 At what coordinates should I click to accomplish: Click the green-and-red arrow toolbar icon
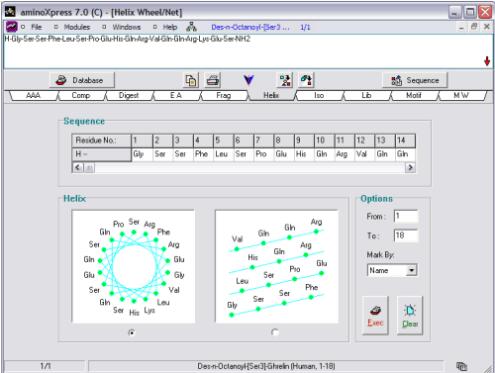point(306,80)
